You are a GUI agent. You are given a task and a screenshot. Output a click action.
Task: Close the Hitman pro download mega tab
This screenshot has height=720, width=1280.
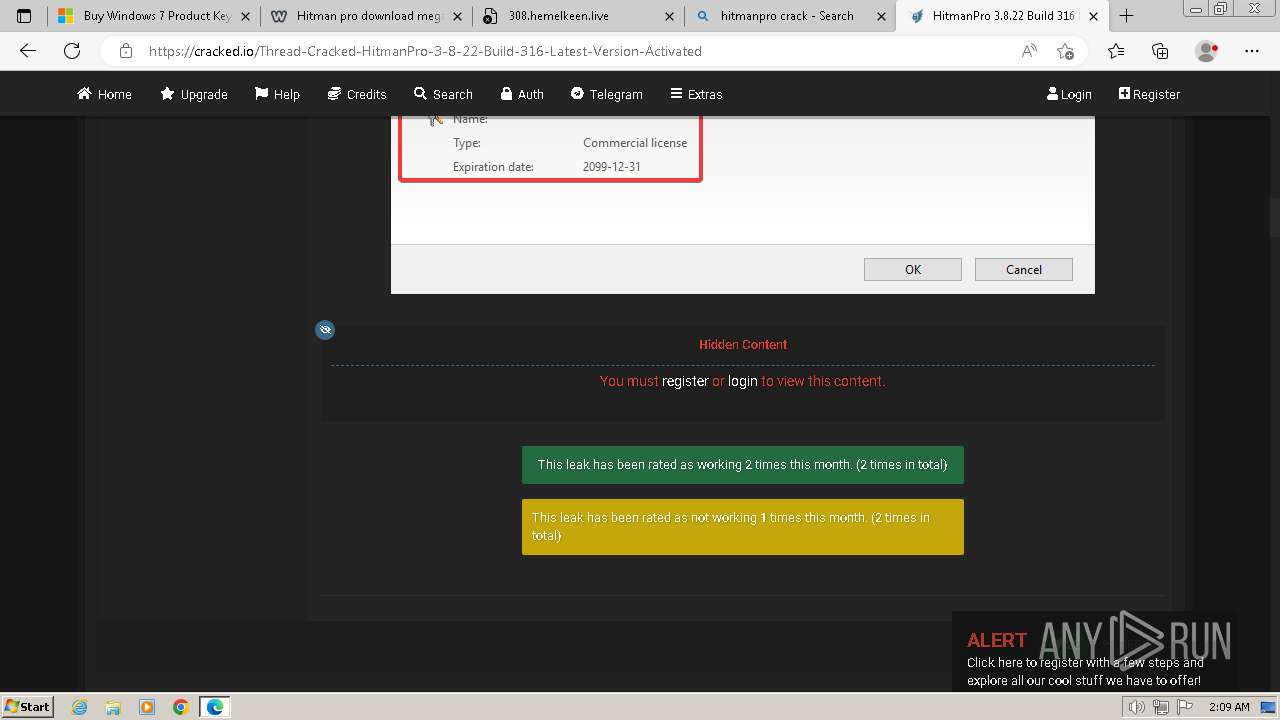click(x=457, y=16)
